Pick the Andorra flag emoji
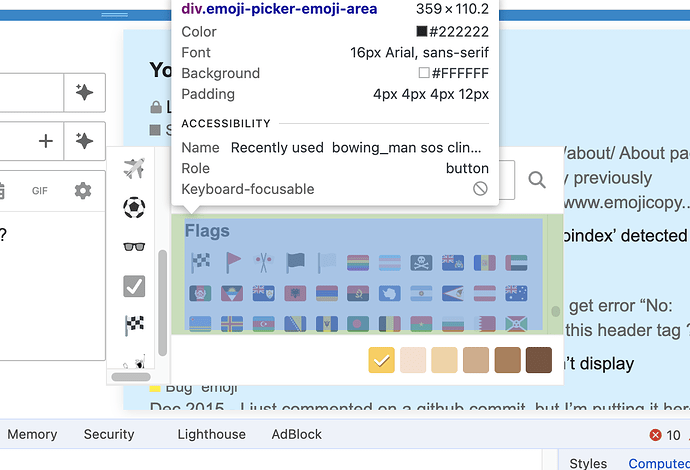The height and width of the screenshot is (470, 690). (x=484, y=263)
